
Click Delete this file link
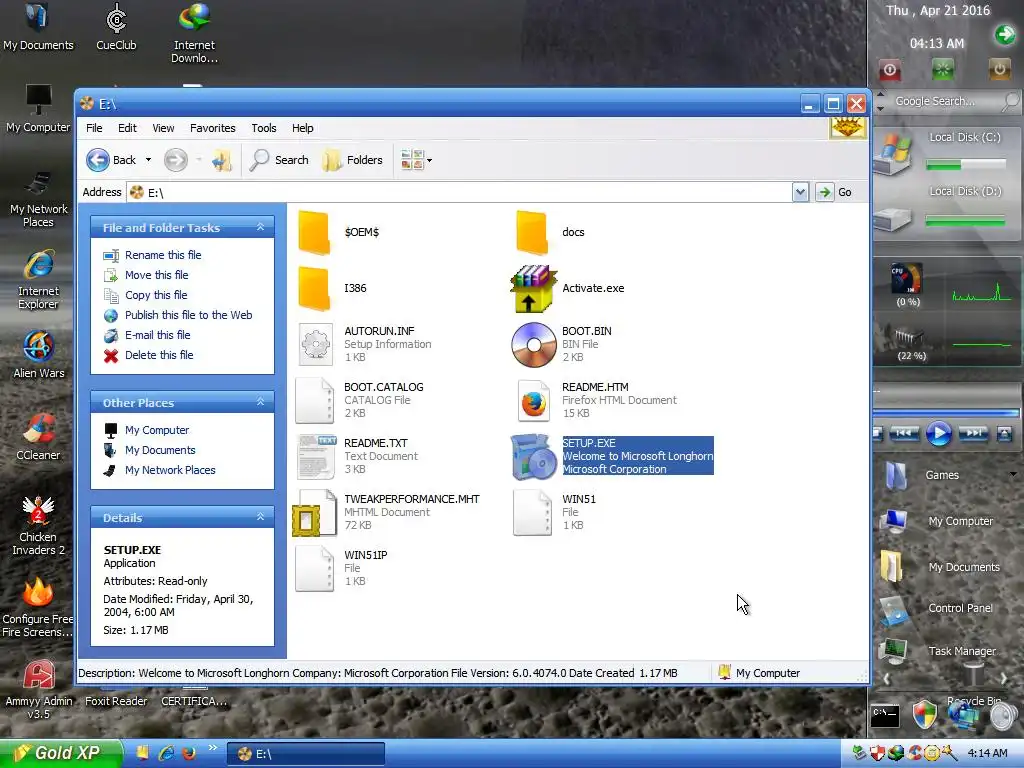159,355
